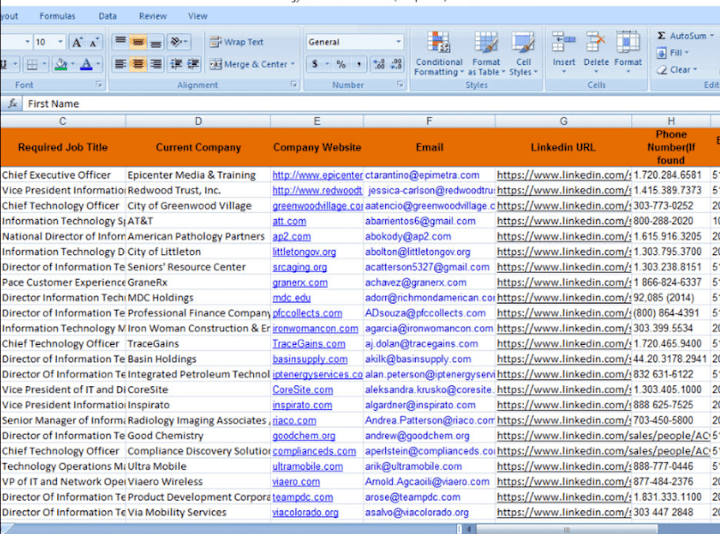The width and height of the screenshot is (720, 534).
Task: Open Epicenter Media LinkedIn URL link
Action: [x=564, y=175]
